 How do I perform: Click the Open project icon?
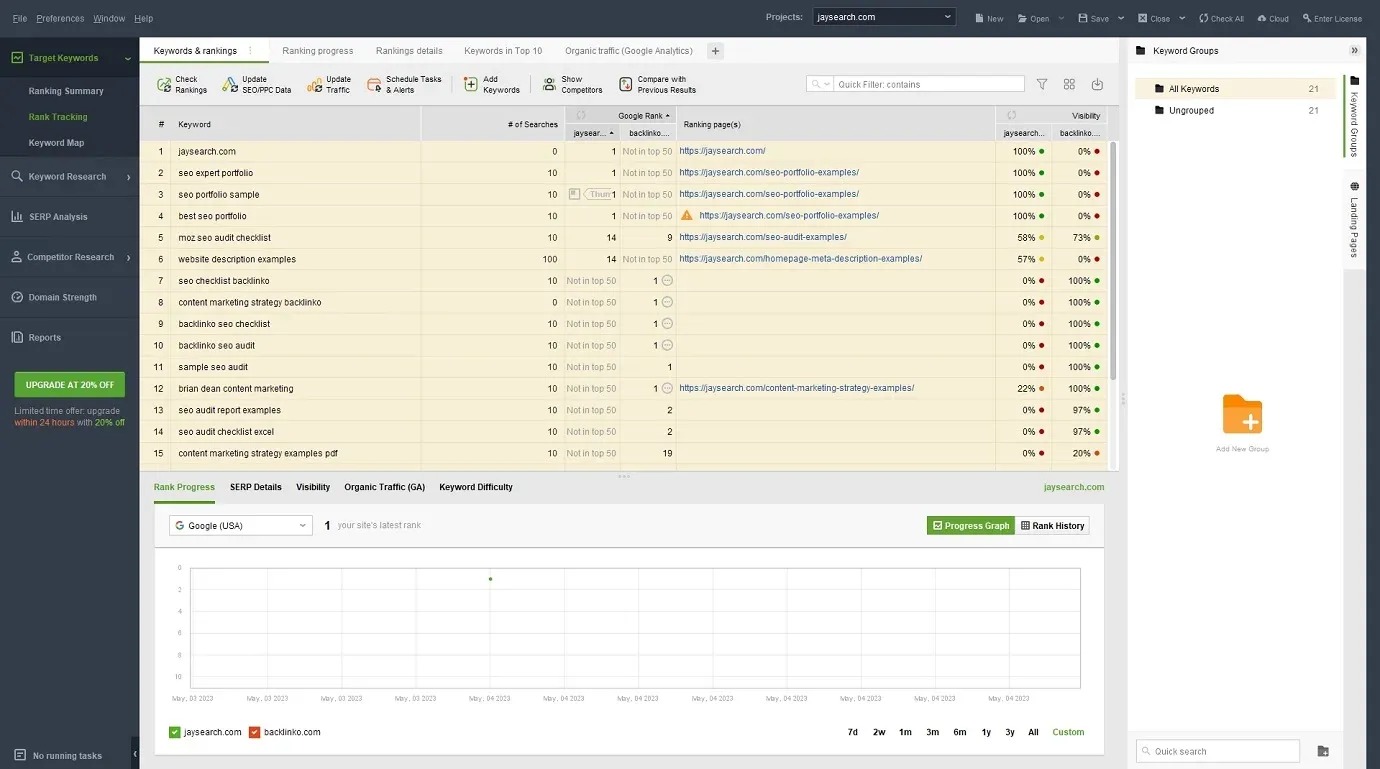pos(1022,18)
